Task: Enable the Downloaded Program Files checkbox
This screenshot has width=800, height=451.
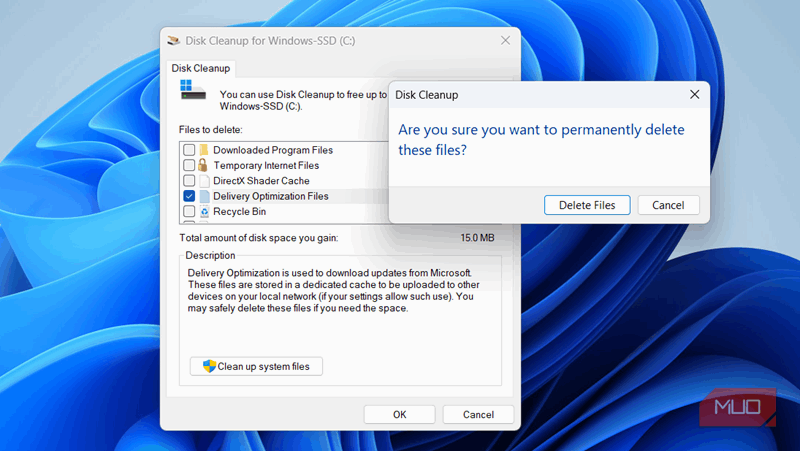Action: click(x=189, y=150)
